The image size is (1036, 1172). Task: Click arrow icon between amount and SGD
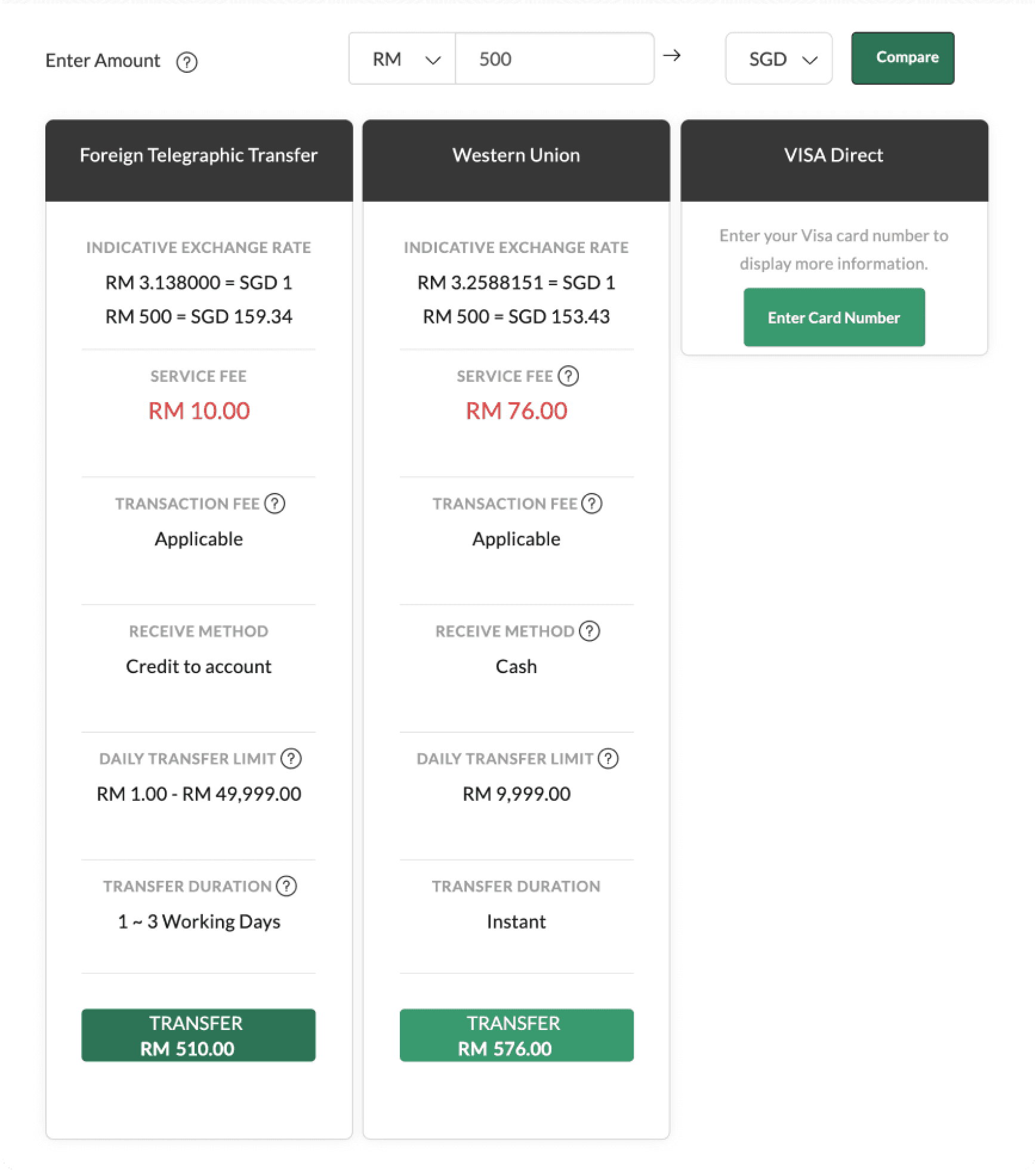click(672, 55)
